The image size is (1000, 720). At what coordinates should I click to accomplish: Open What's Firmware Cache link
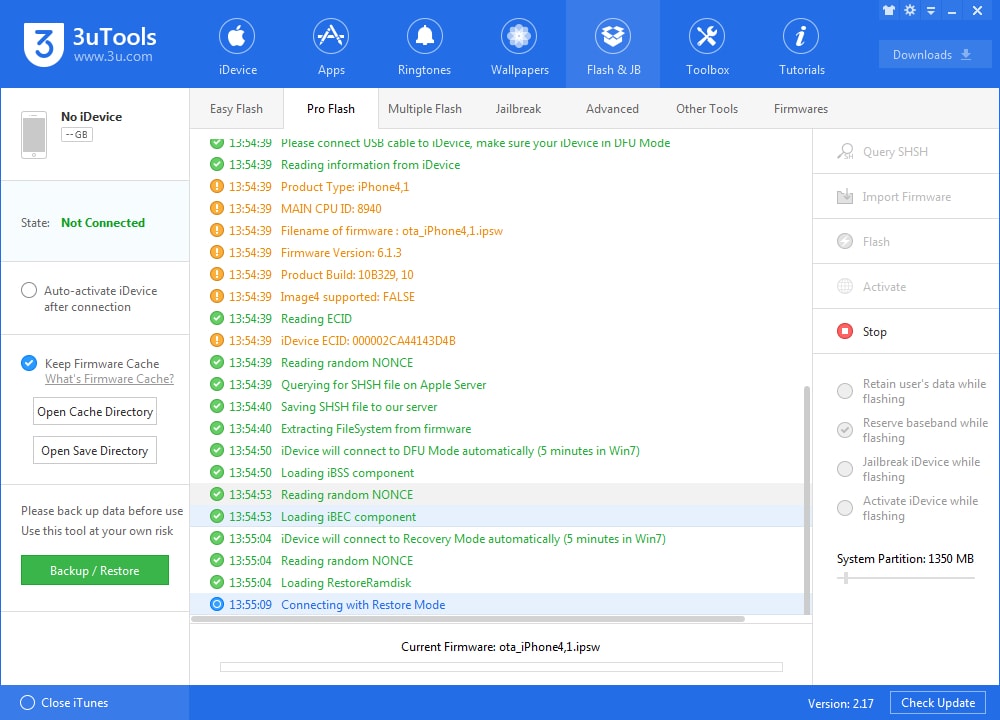109,379
